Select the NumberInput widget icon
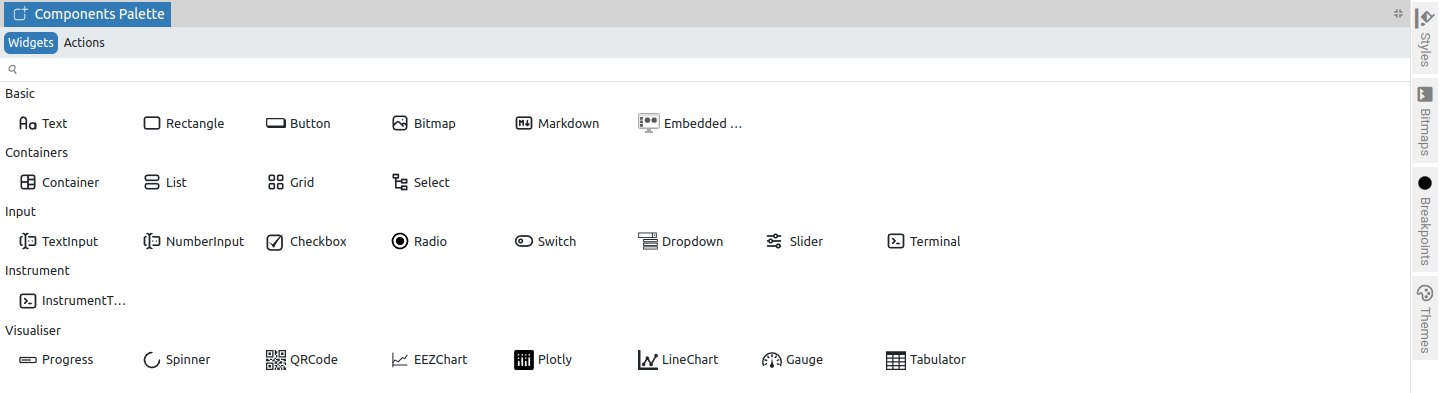The image size is (1440, 393). (152, 242)
